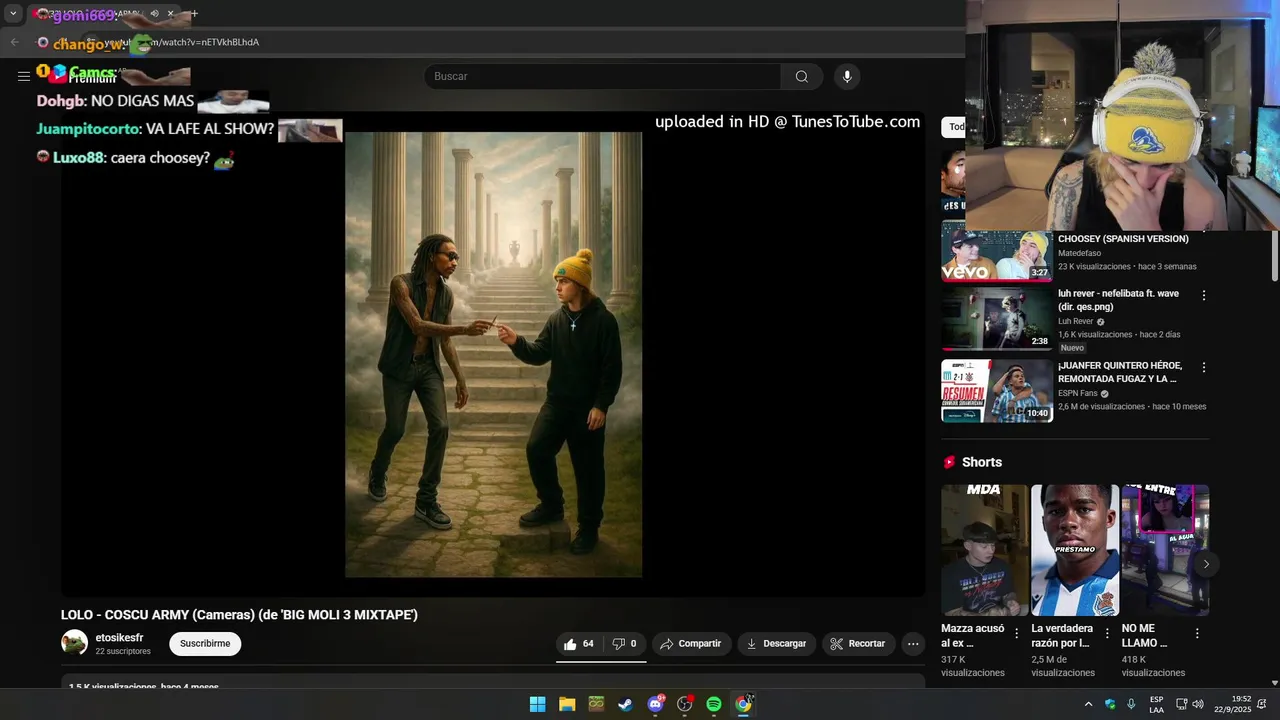Open the Mazza acusó al ex Short
The width and height of the screenshot is (1280, 720).
pos(984,550)
